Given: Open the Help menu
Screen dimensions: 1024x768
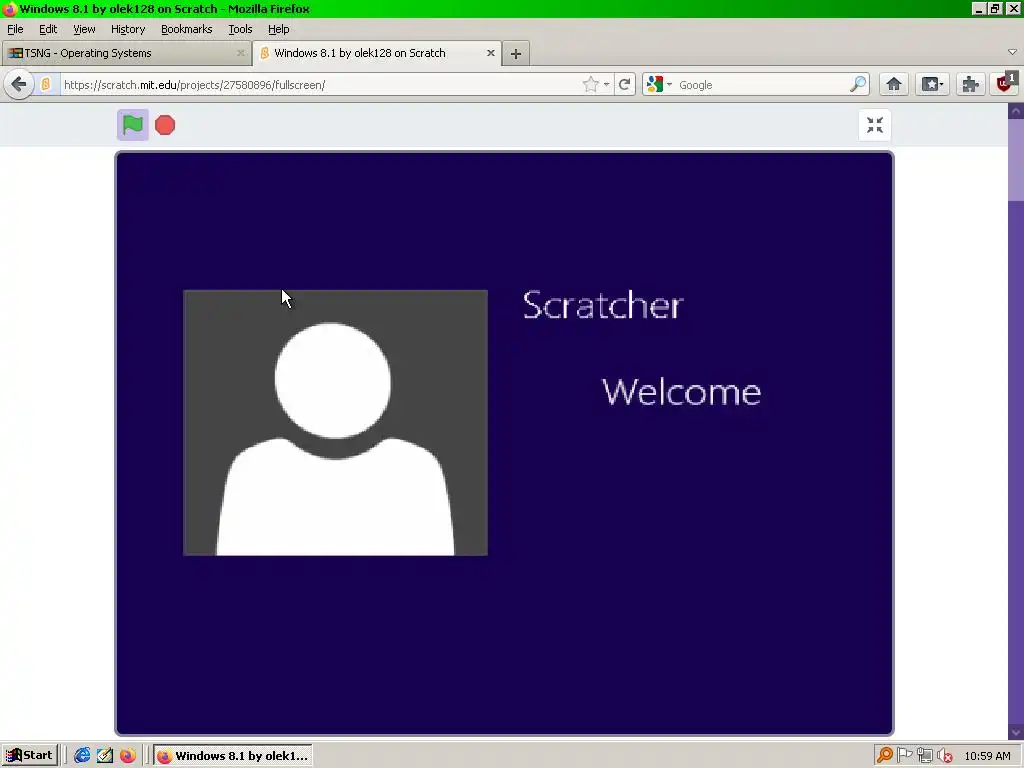Looking at the screenshot, I should (279, 29).
